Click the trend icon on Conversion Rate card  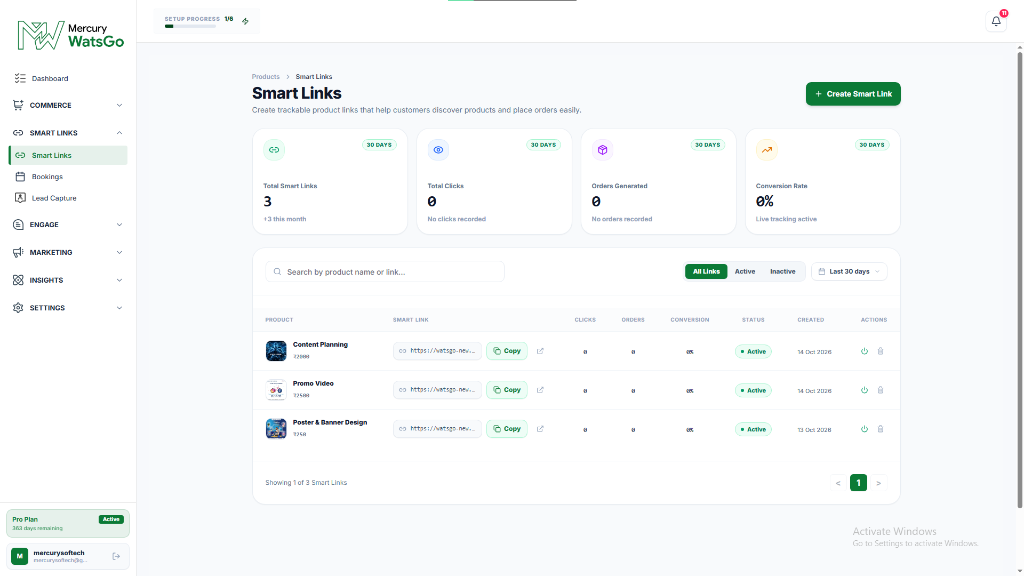pos(767,150)
